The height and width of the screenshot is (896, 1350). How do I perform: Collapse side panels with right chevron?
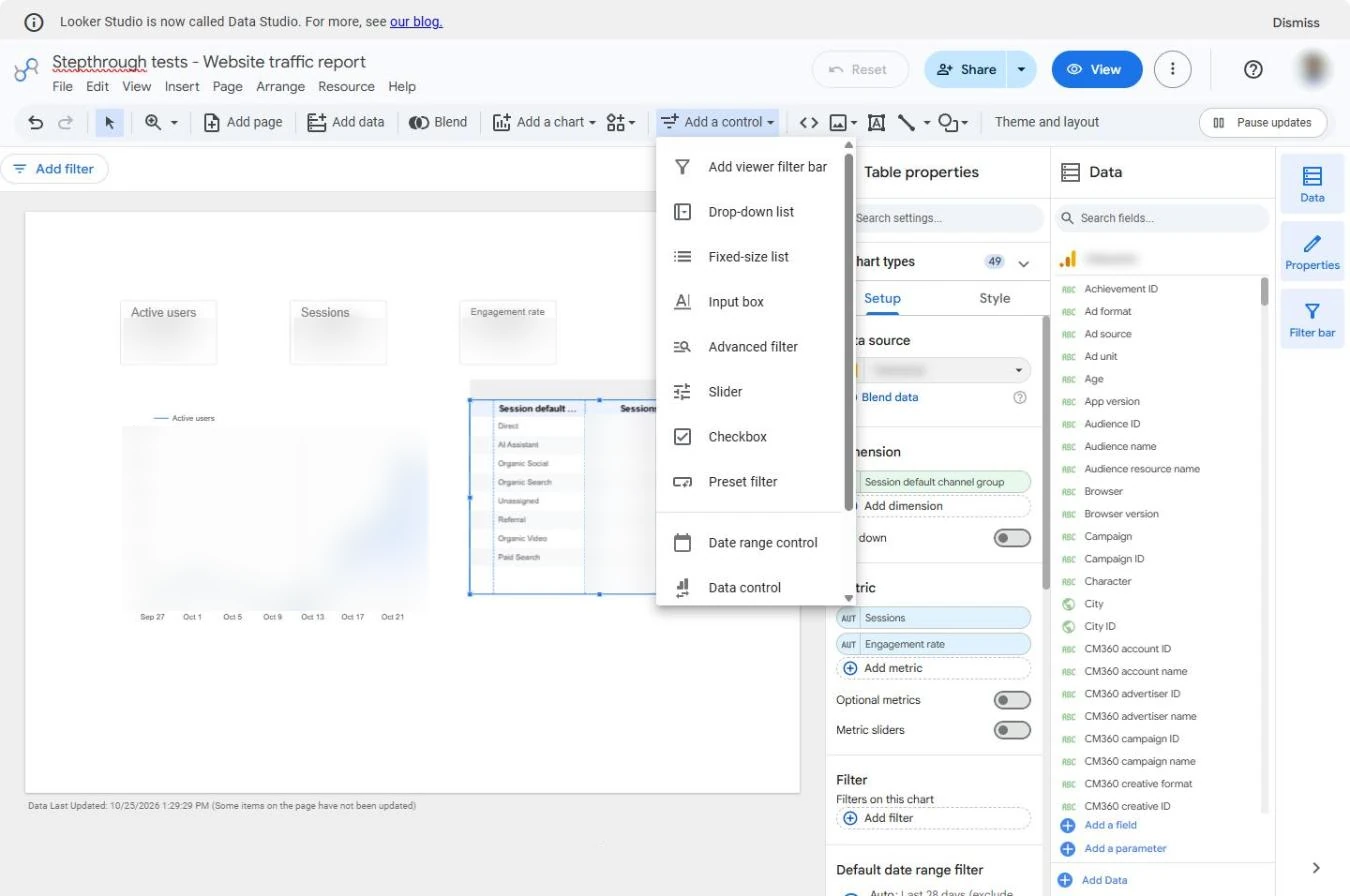[1316, 868]
